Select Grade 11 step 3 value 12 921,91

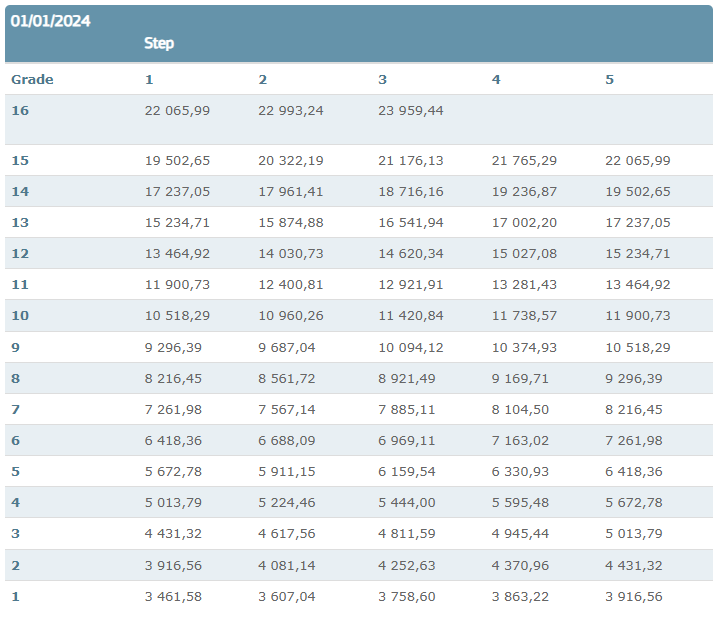(410, 284)
